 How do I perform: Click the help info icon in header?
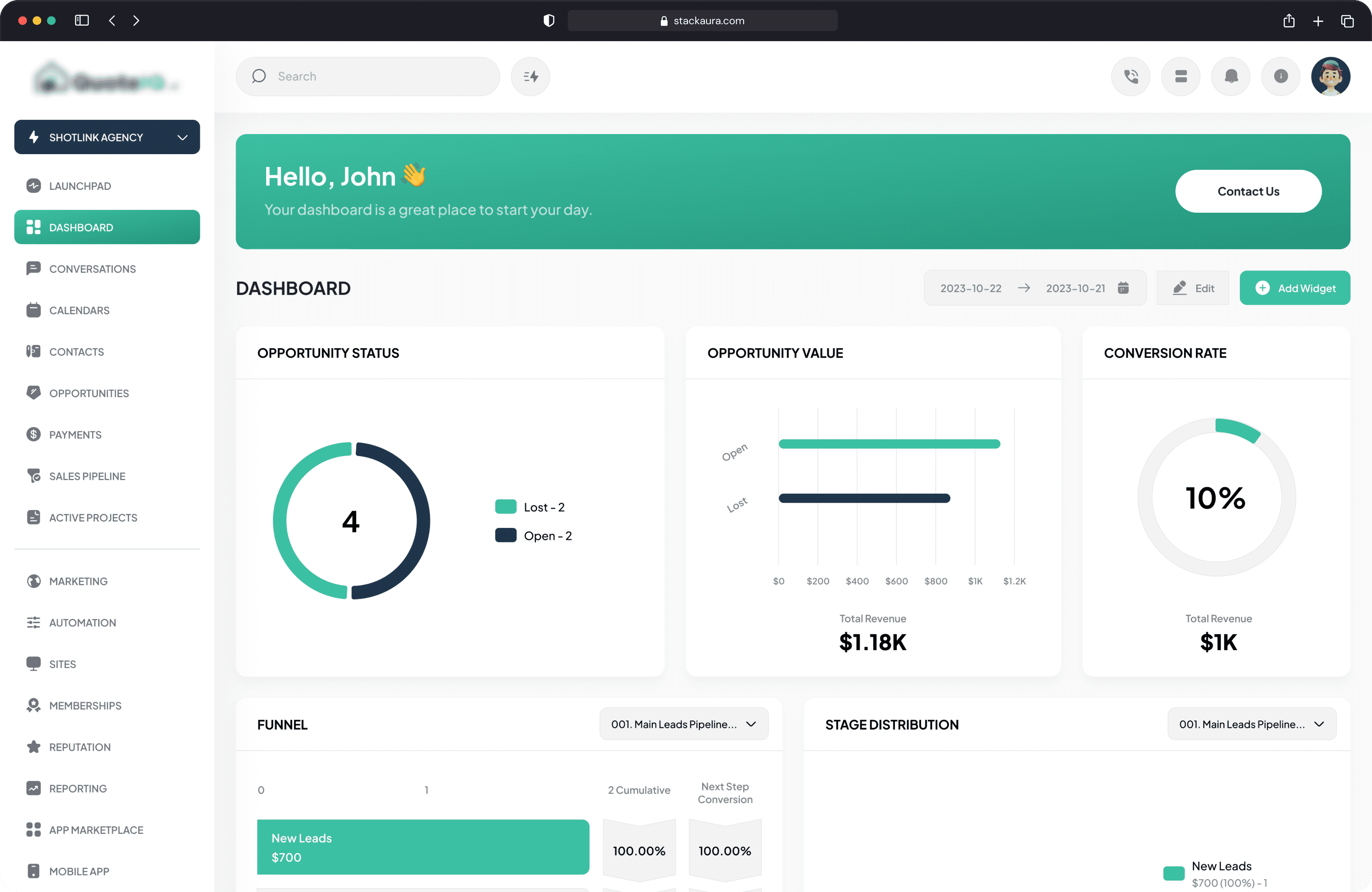[x=1281, y=76]
